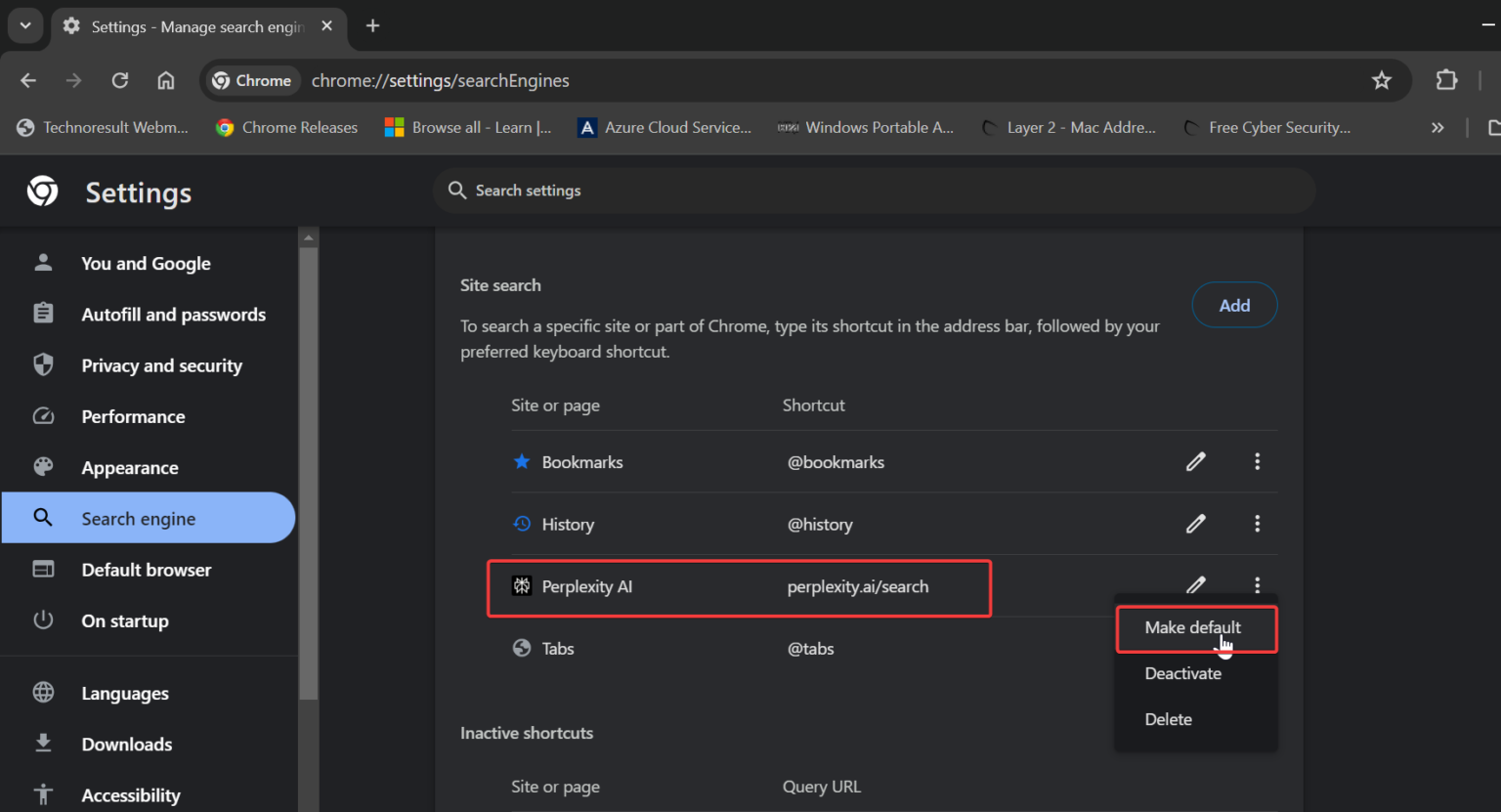Image resolution: width=1501 pixels, height=812 pixels.
Task: Reload the current page
Action: [x=119, y=80]
